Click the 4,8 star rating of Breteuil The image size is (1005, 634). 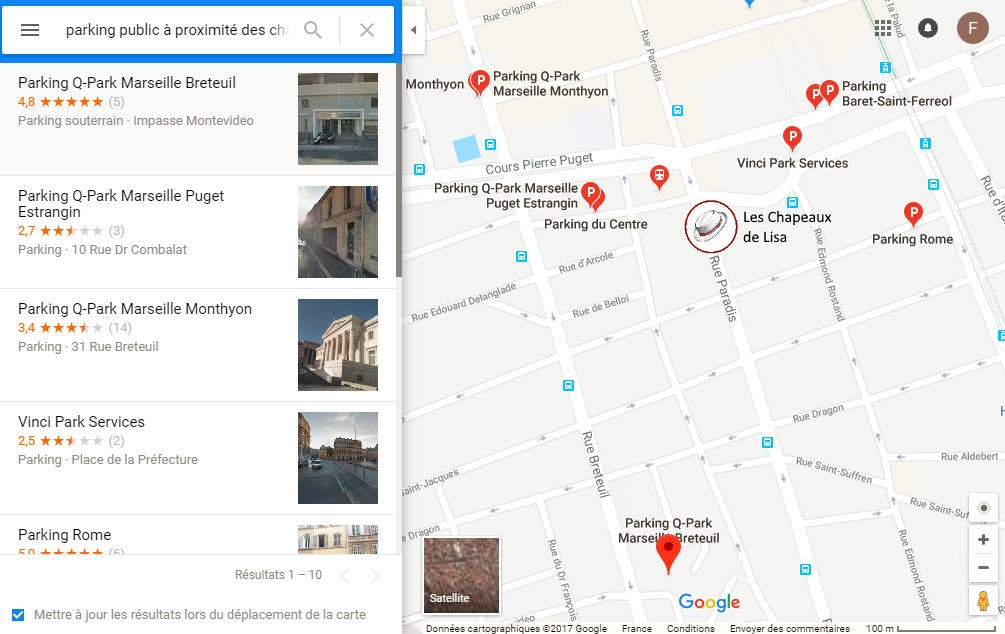click(61, 102)
